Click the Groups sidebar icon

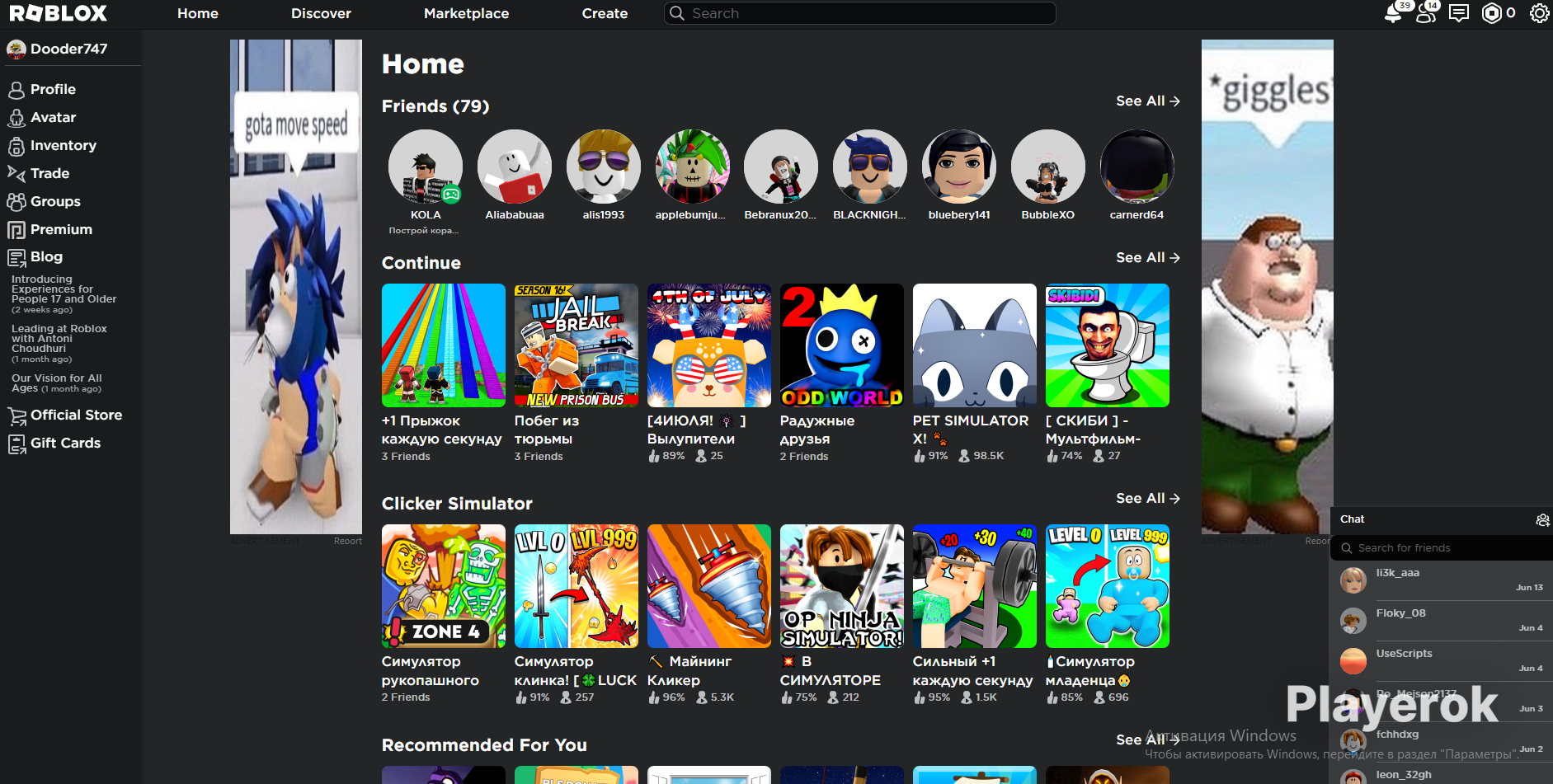pos(16,202)
